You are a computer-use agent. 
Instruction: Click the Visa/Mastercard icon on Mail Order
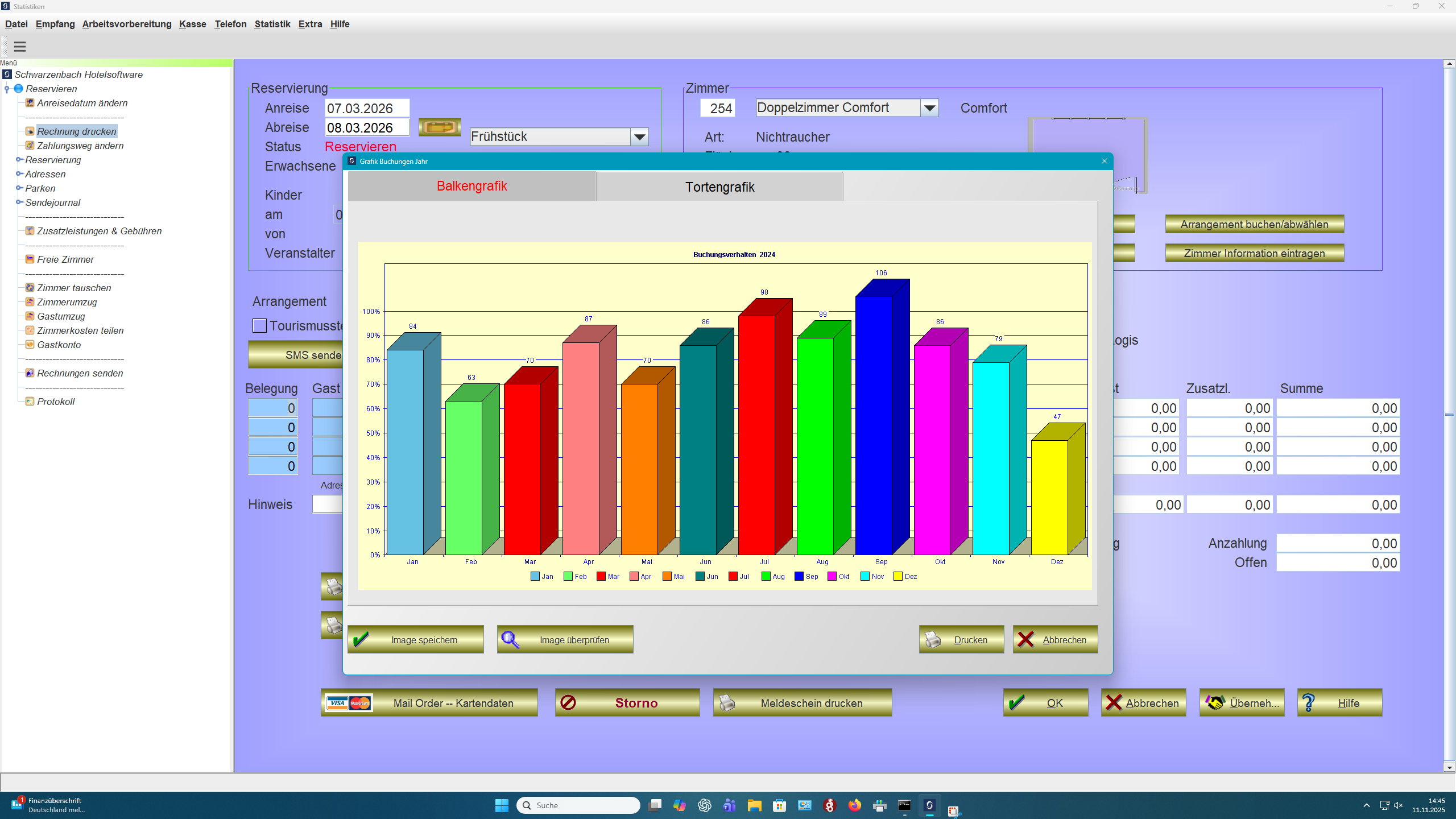[x=350, y=702]
